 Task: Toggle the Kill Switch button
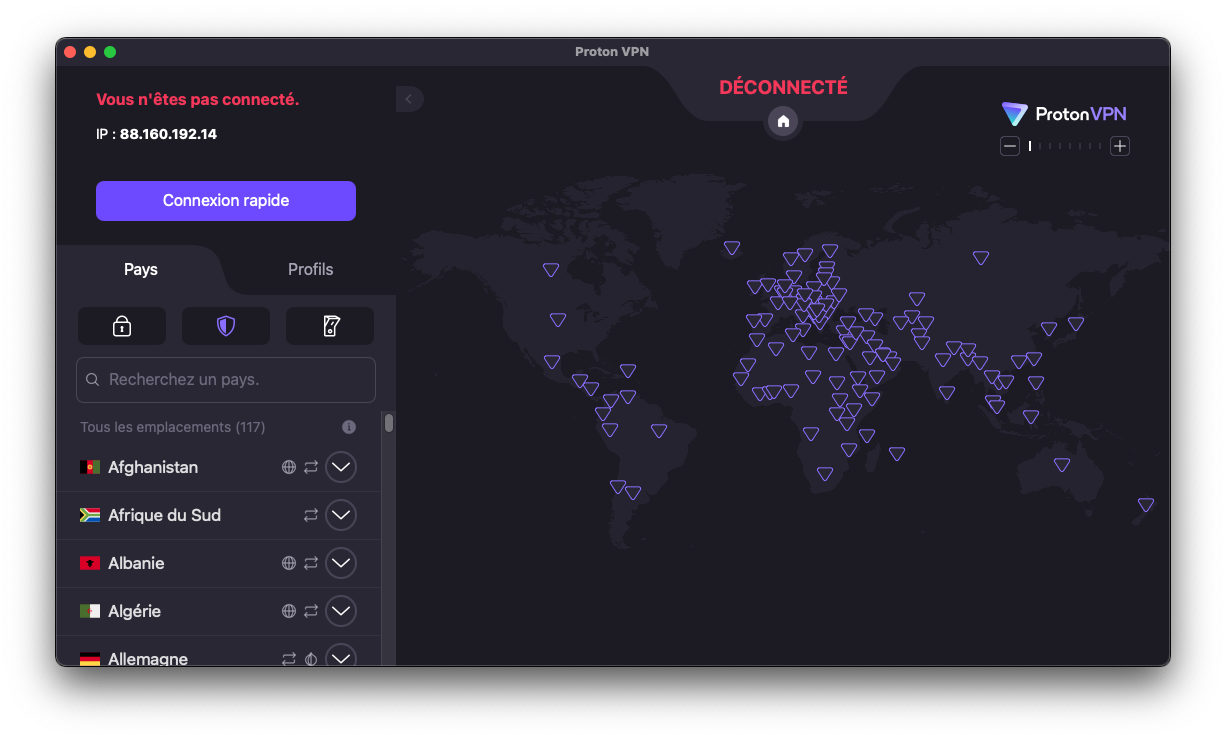(x=330, y=326)
